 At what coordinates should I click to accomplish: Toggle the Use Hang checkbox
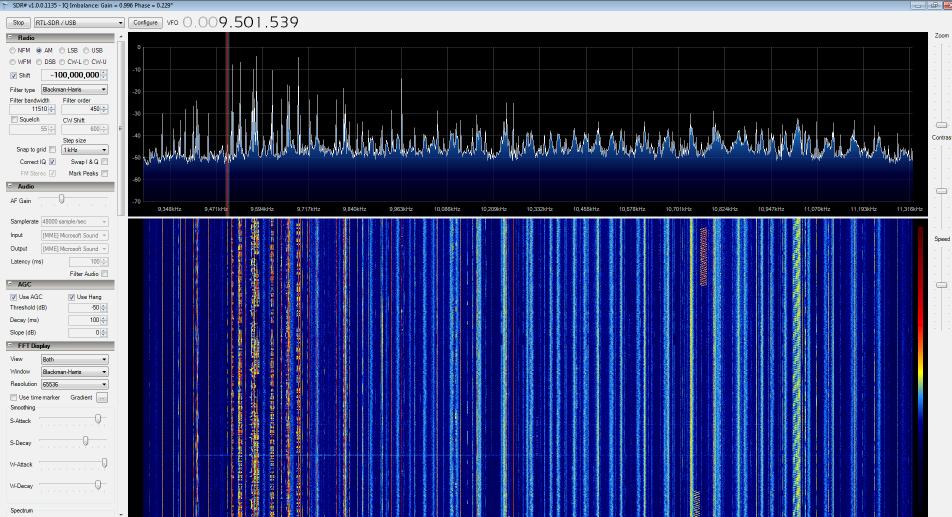[71, 297]
